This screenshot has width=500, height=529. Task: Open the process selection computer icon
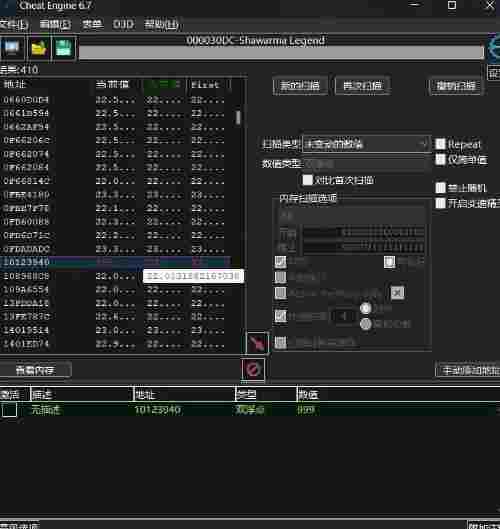click(12, 48)
